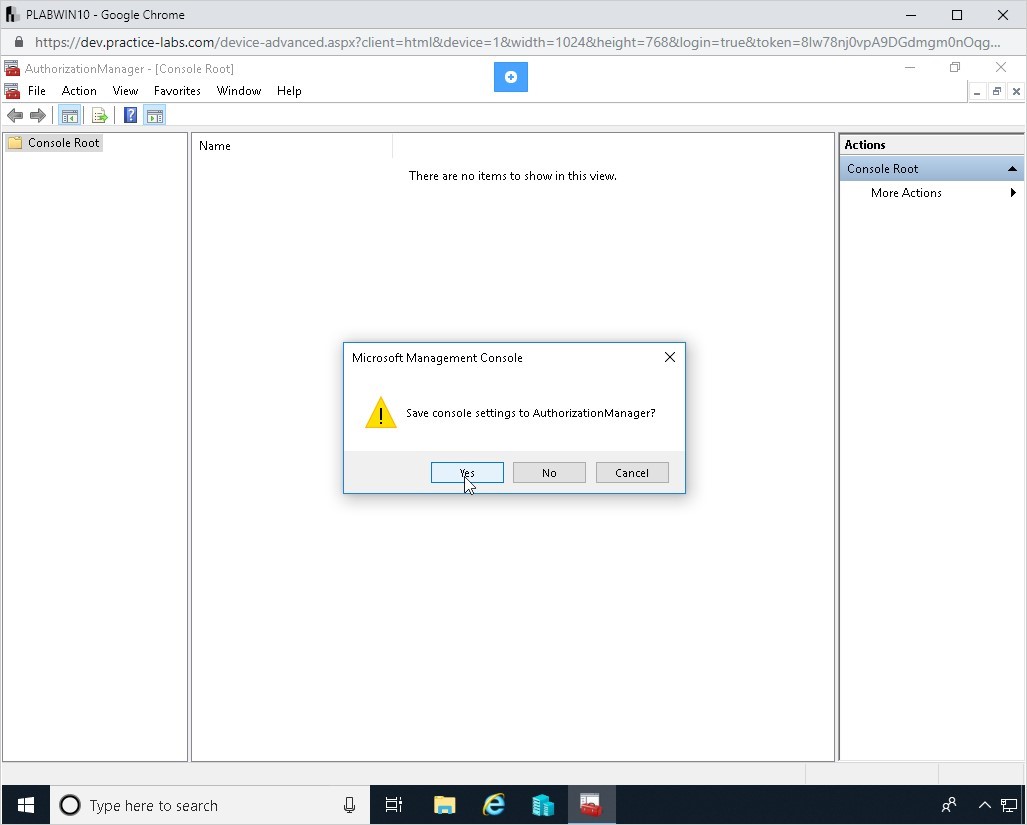Image resolution: width=1027 pixels, height=825 pixels.
Task: Close the Microsoft Management Console dialog
Action: [669, 357]
